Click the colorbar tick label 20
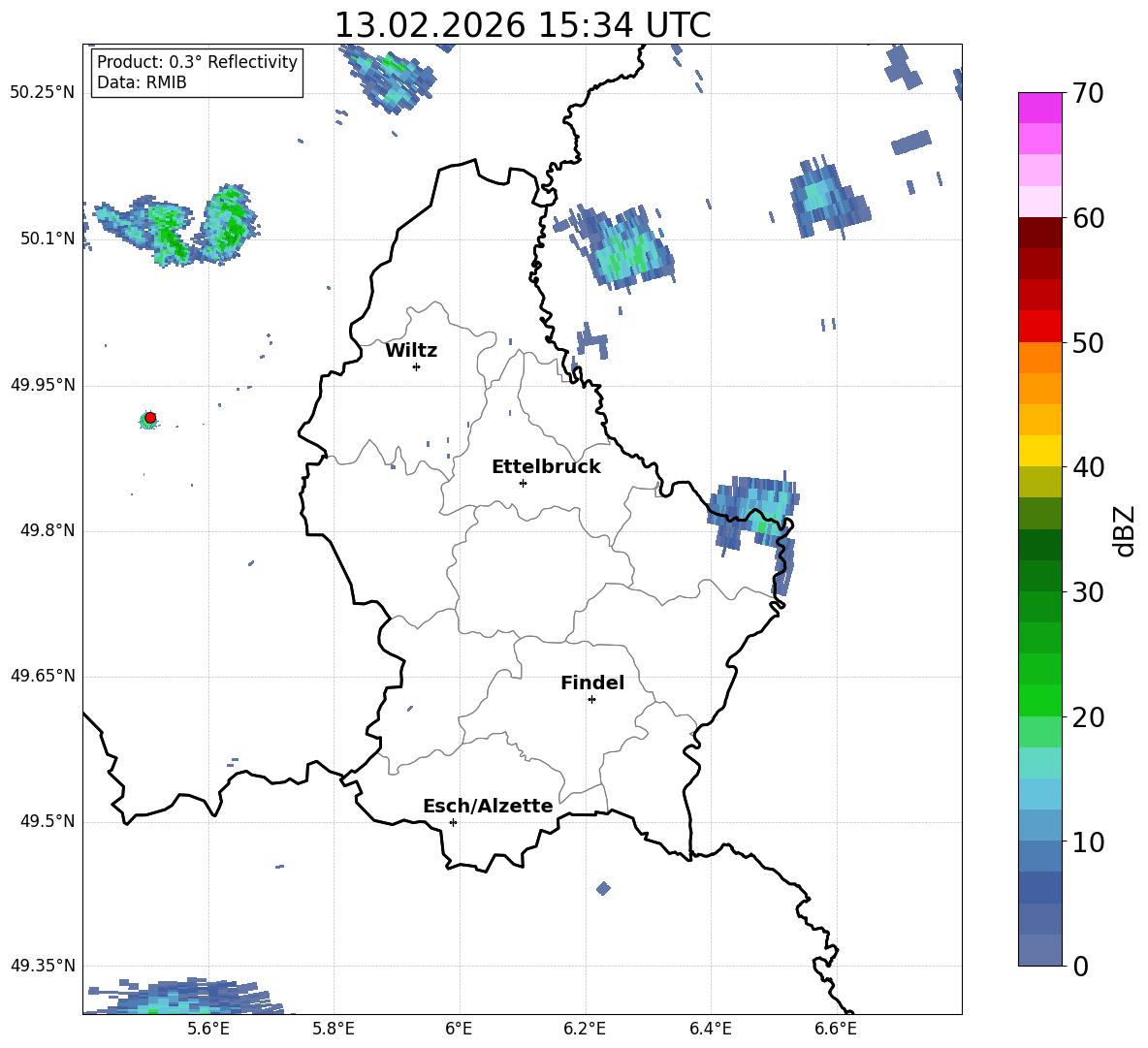The width and height of the screenshot is (1148, 1048). tap(1087, 717)
